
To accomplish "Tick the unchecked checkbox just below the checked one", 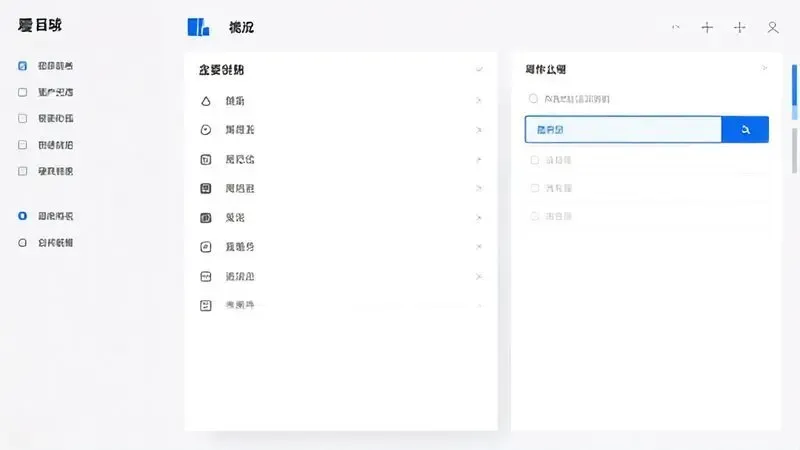I will pyautogui.click(x=22, y=92).
